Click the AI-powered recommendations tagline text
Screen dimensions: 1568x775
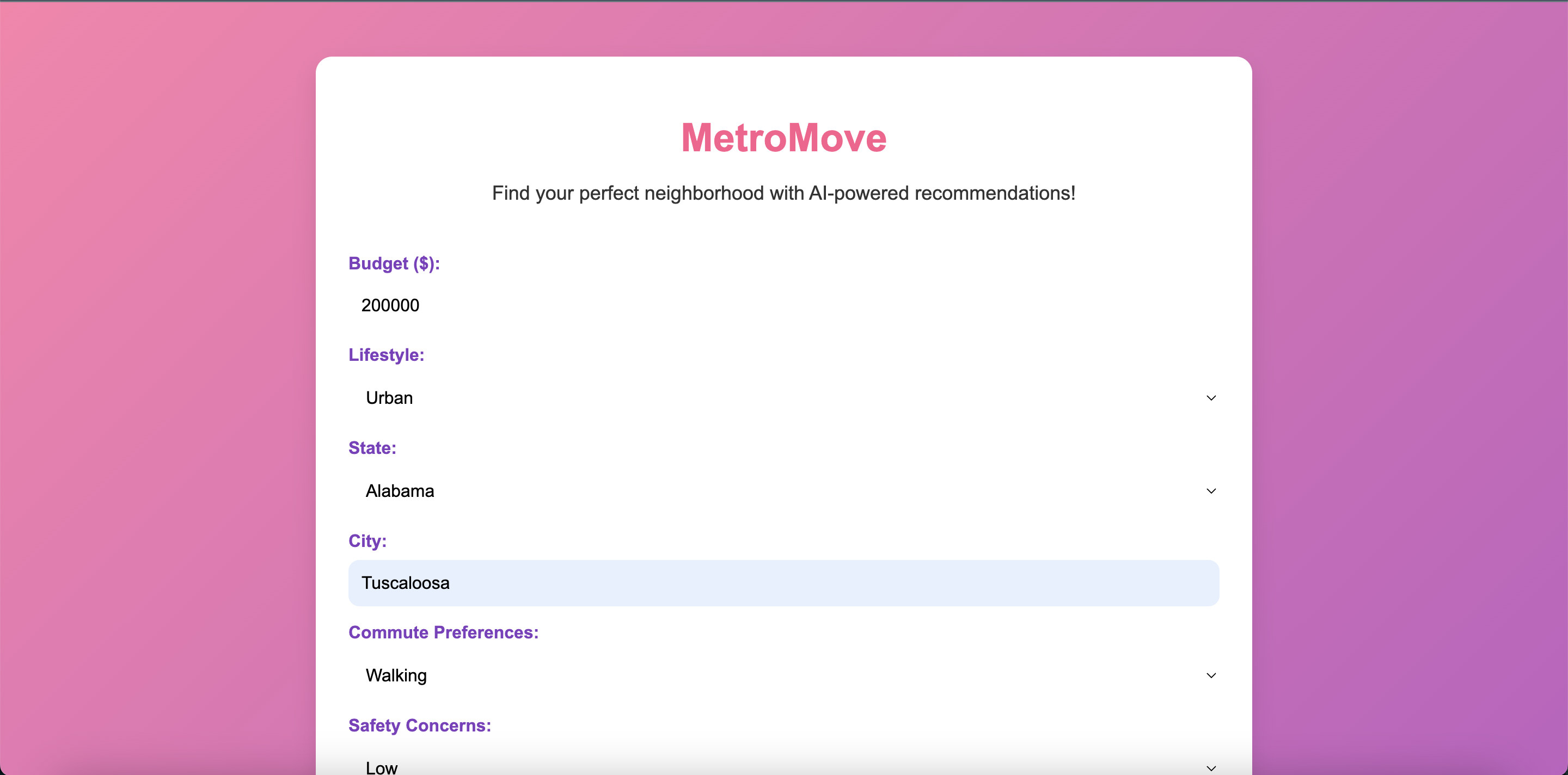click(x=783, y=193)
